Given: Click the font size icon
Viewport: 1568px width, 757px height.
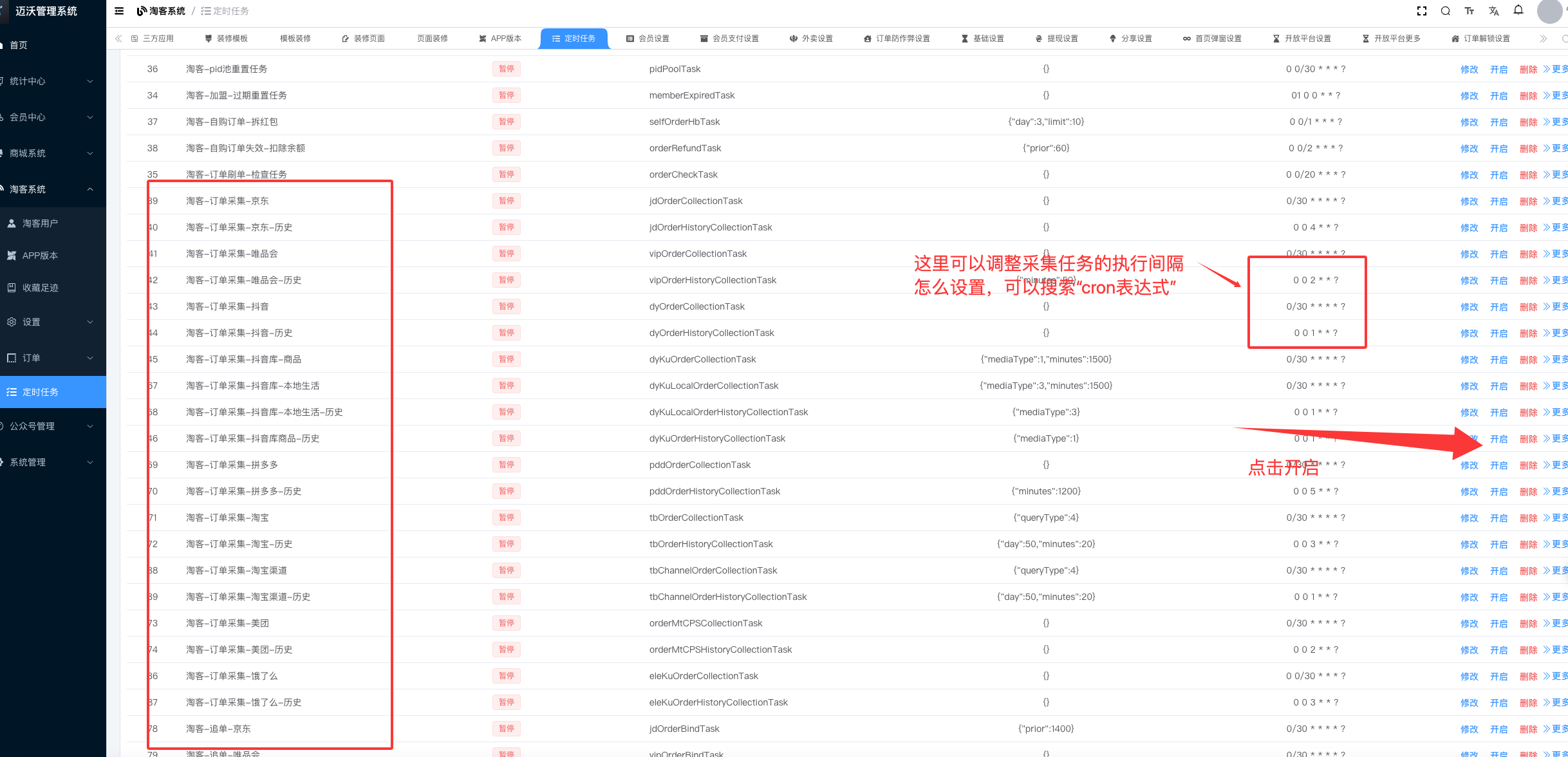Looking at the screenshot, I should [1470, 11].
